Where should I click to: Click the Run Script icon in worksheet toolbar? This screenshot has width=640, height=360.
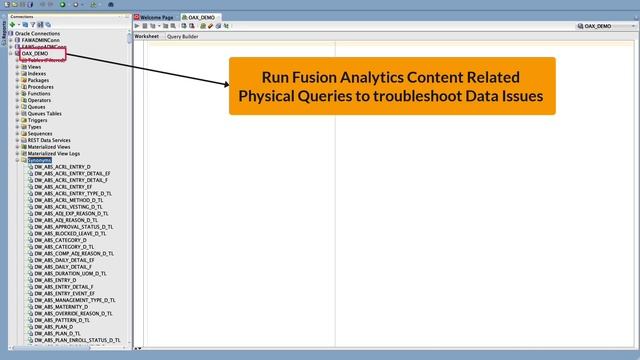[x=144, y=26]
